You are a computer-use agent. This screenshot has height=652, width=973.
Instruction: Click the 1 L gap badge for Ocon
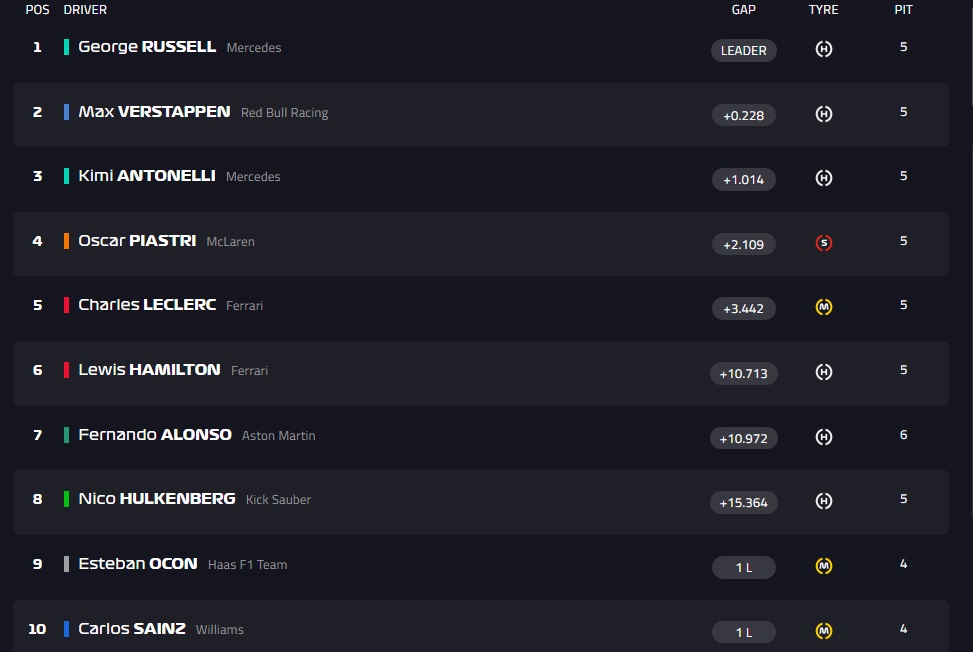743,567
